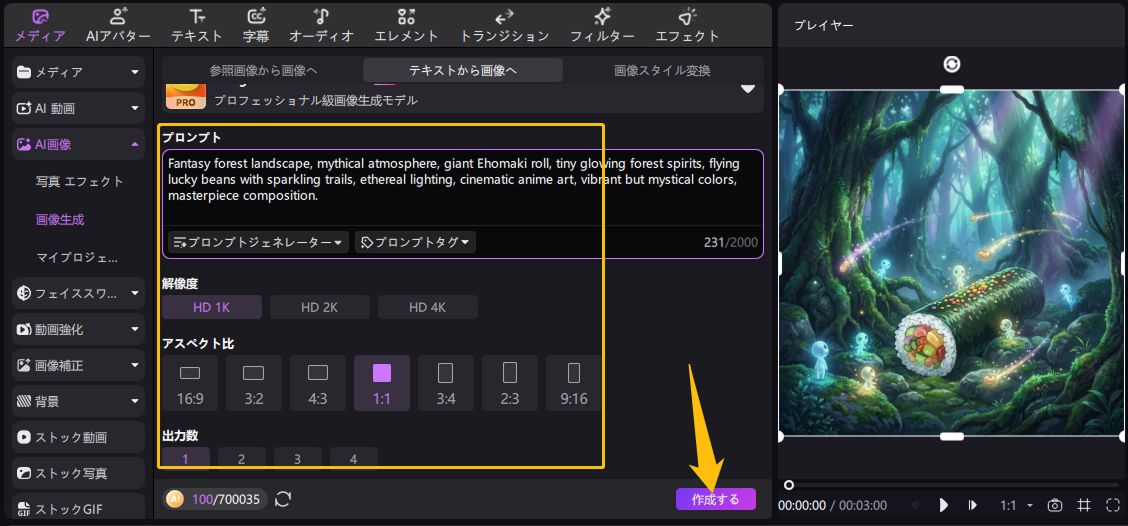
Task: Open the メディア tab in top toolbar
Action: pos(40,25)
